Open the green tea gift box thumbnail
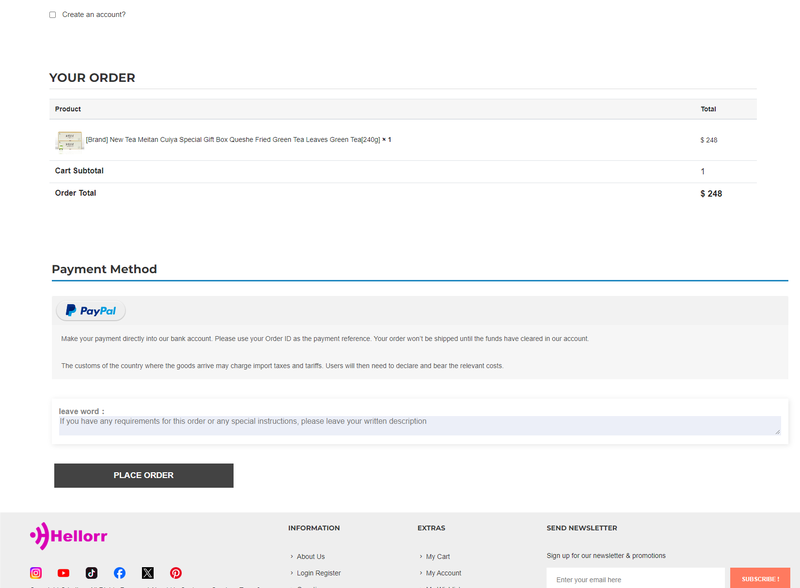The image size is (800, 588). [69, 141]
